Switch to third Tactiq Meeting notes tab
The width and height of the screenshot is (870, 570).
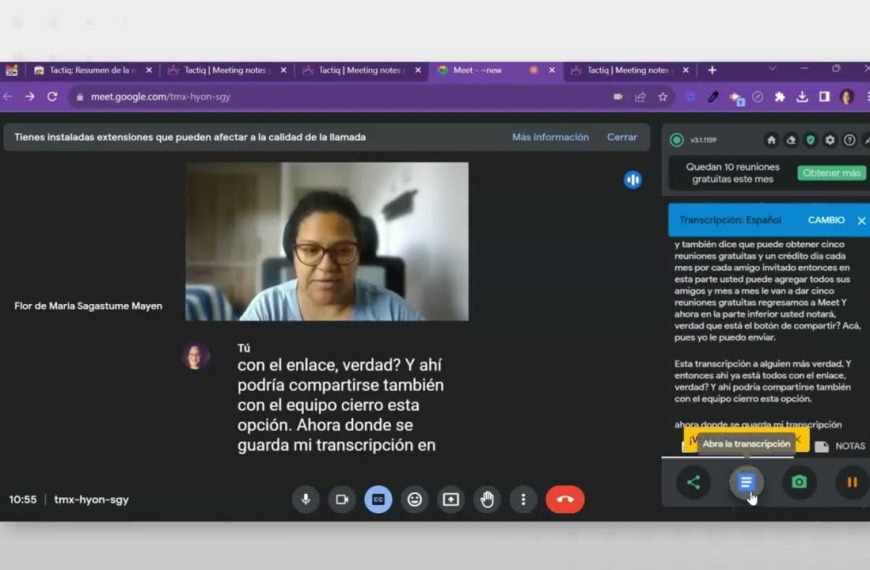pyautogui.click(x=359, y=70)
